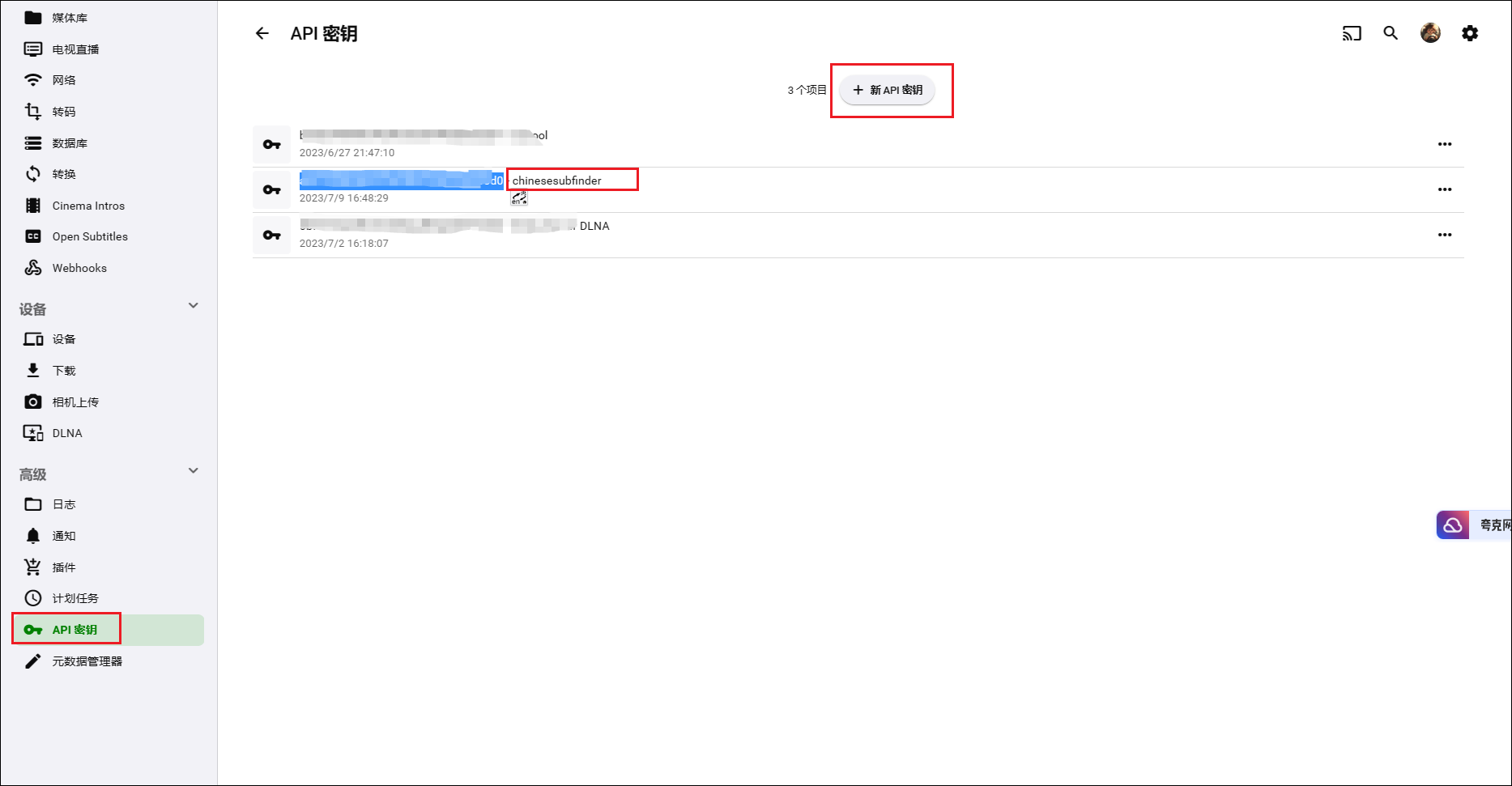Screen dimensions: 1512x786
Task: Open 计划任务 scheduled tasks page
Action: [x=75, y=598]
